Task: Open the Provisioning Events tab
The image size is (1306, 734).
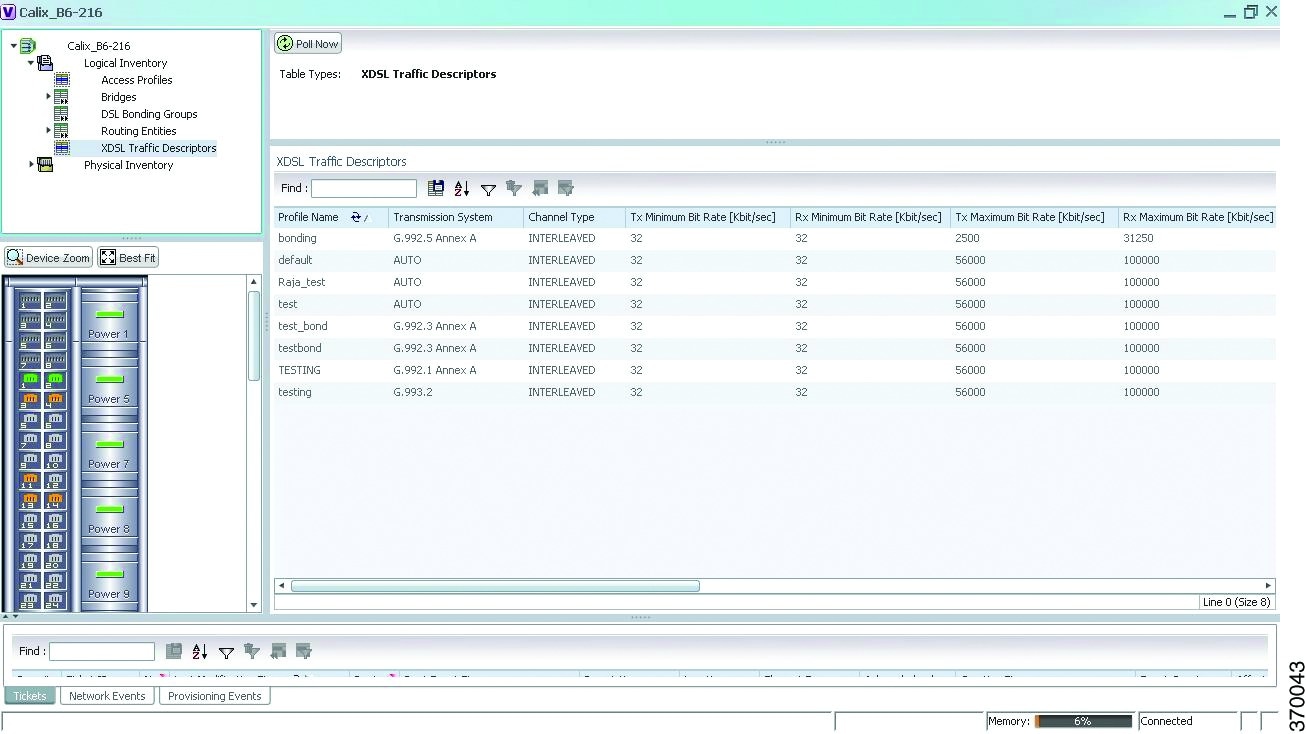Action: click(214, 696)
